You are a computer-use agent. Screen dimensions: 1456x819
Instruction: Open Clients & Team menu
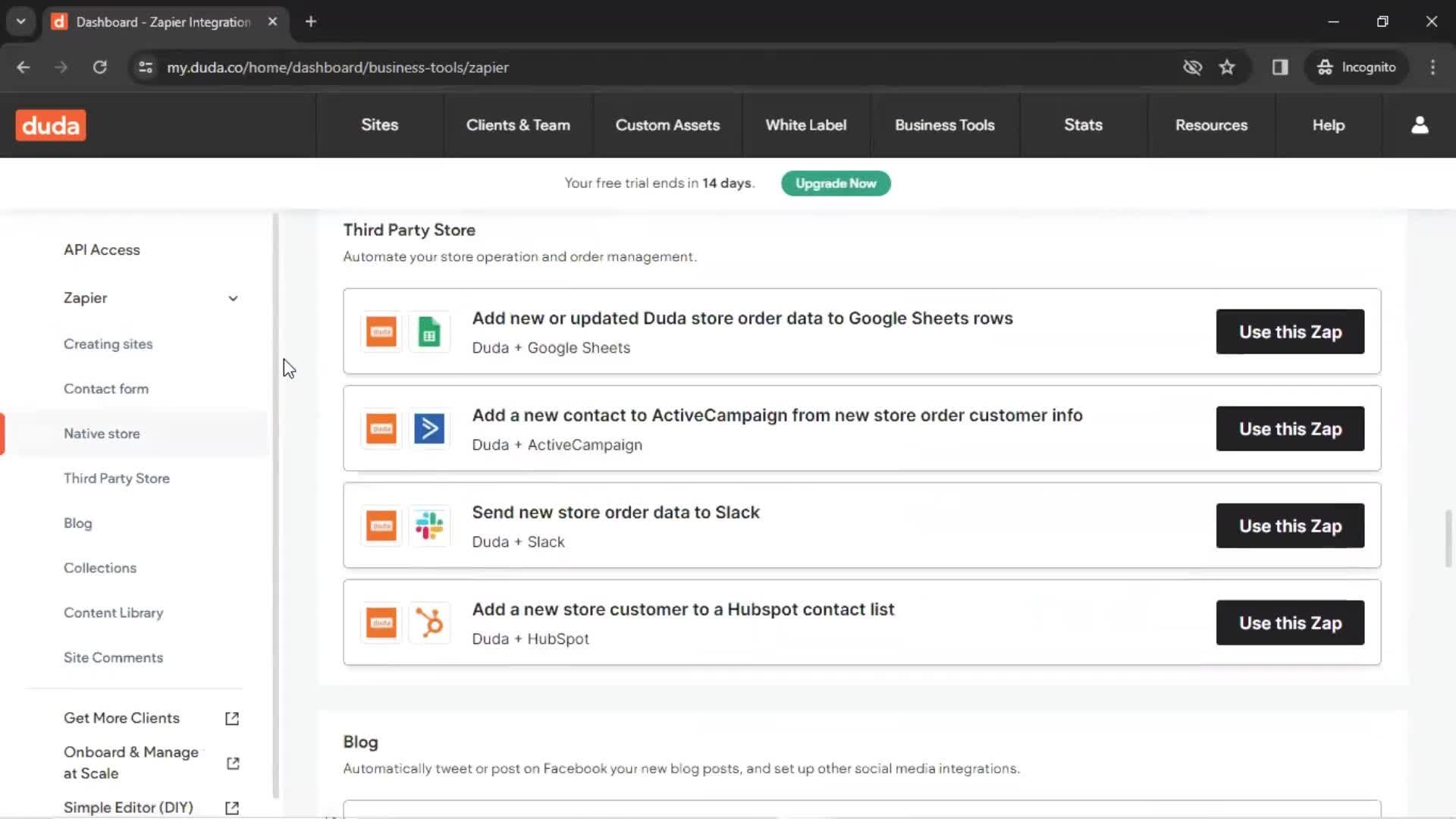tap(518, 125)
